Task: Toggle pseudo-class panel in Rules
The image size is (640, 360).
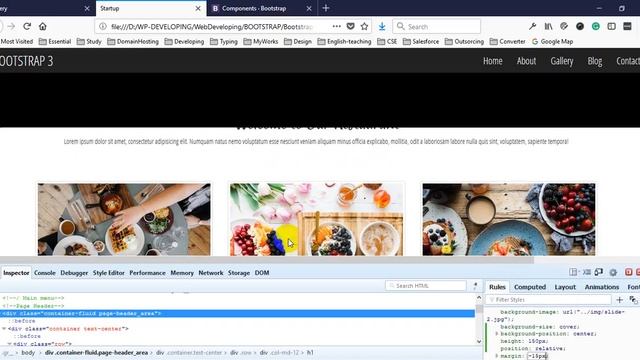Action: [x=633, y=300]
